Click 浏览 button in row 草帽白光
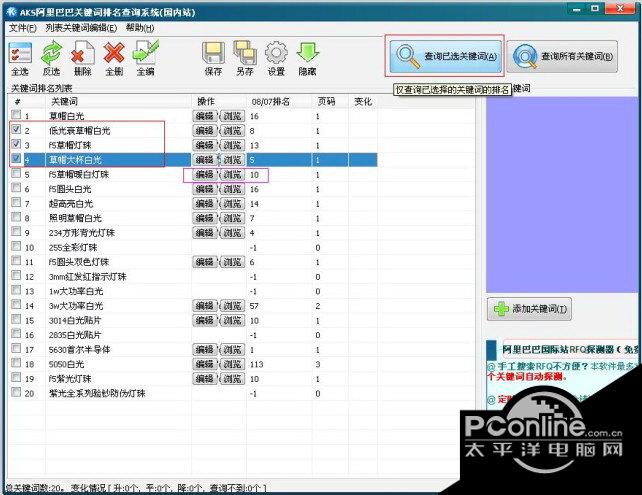642x495 pixels. 232,116
